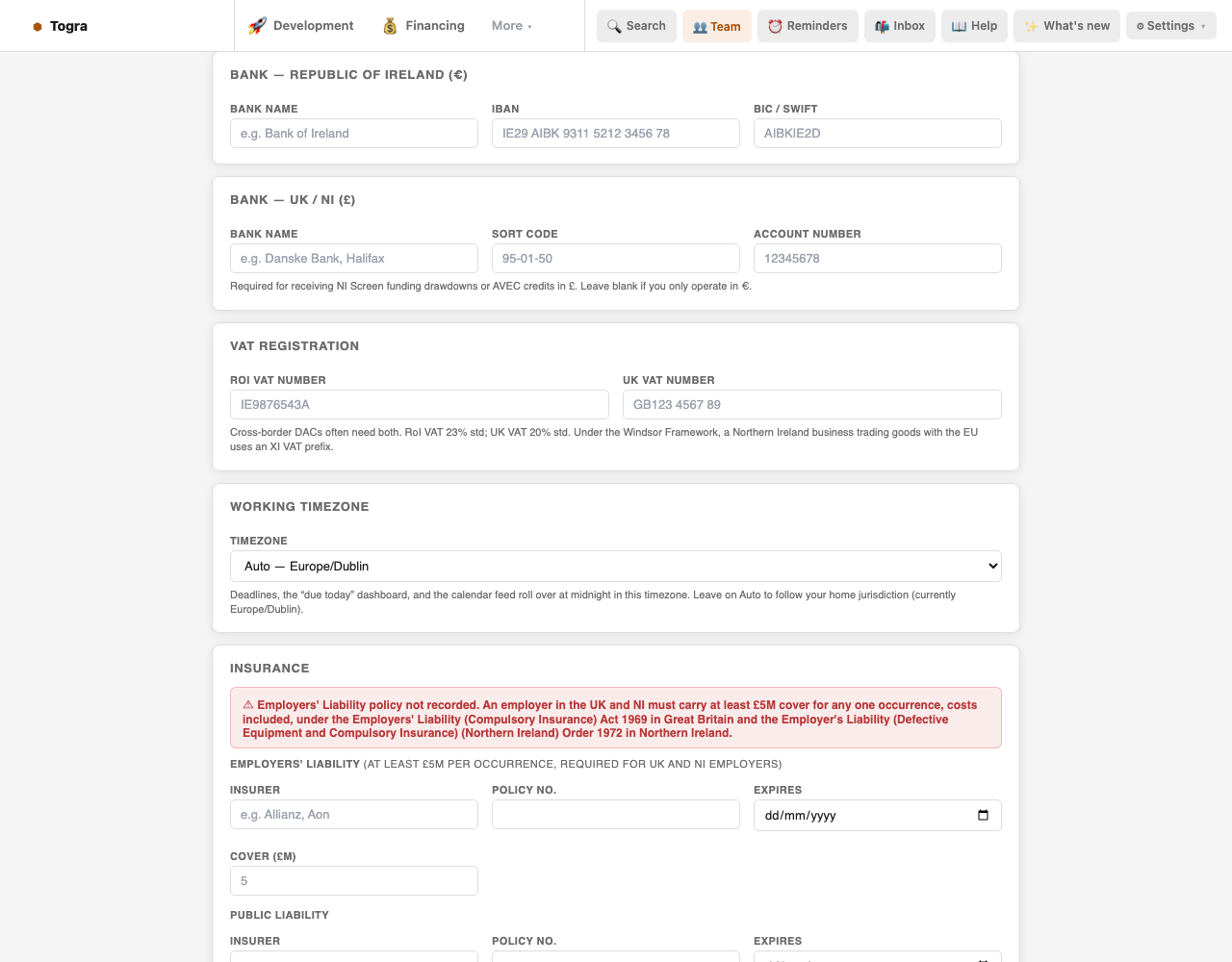The height and width of the screenshot is (962, 1232).
Task: Click the Sort Code field
Action: [x=616, y=259]
